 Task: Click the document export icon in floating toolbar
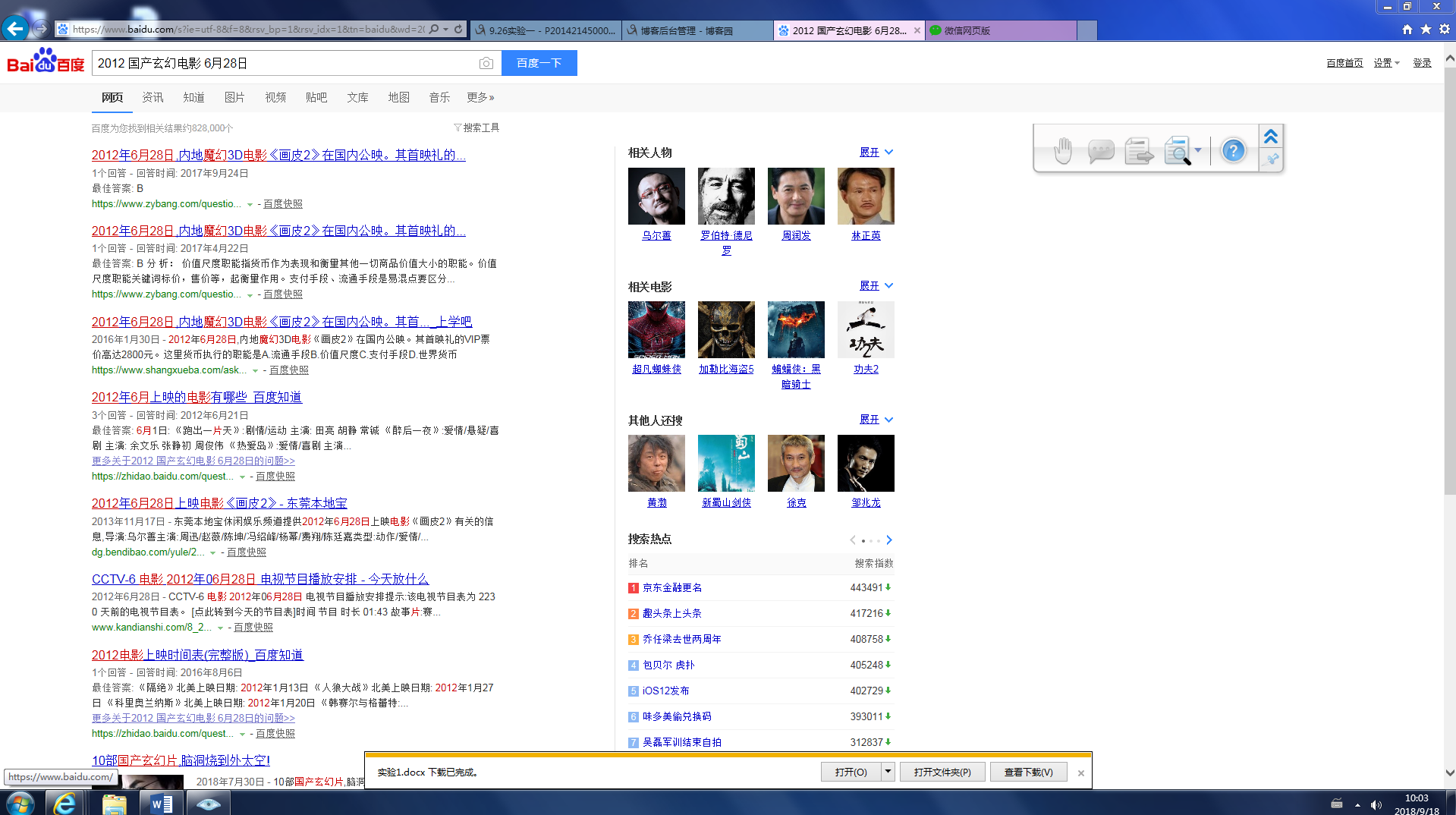click(1139, 150)
